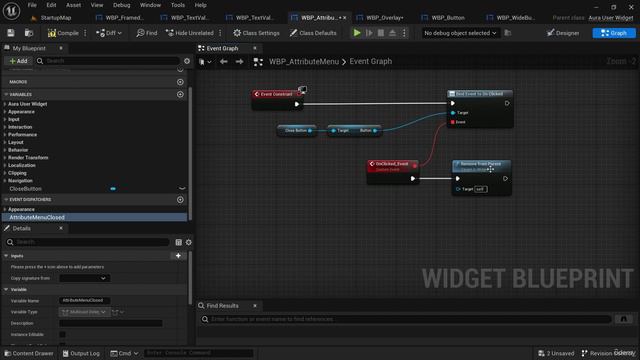This screenshot has height=360, width=640.
Task: Select the CloseButton variable
Action: pos(25,189)
